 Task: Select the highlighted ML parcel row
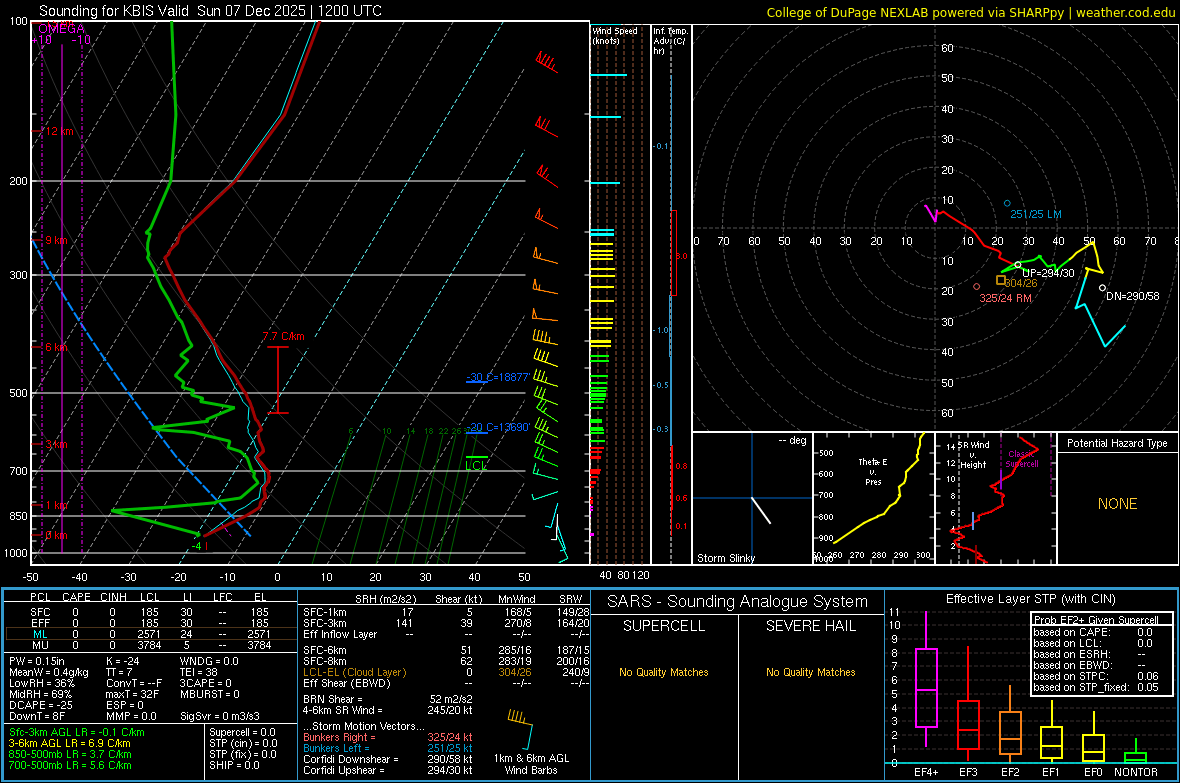pos(149,634)
